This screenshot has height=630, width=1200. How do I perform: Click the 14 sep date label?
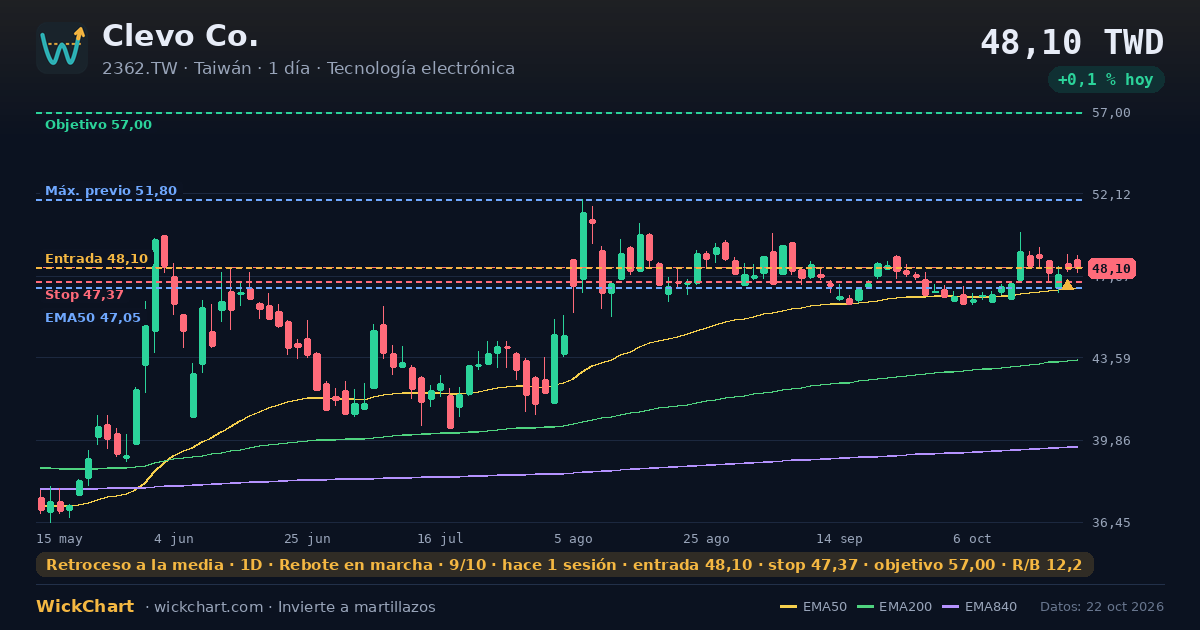tap(839, 538)
